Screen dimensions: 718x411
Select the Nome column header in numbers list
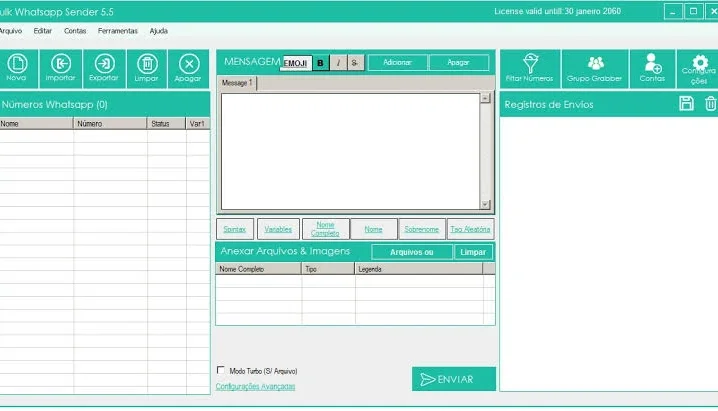tap(36, 124)
